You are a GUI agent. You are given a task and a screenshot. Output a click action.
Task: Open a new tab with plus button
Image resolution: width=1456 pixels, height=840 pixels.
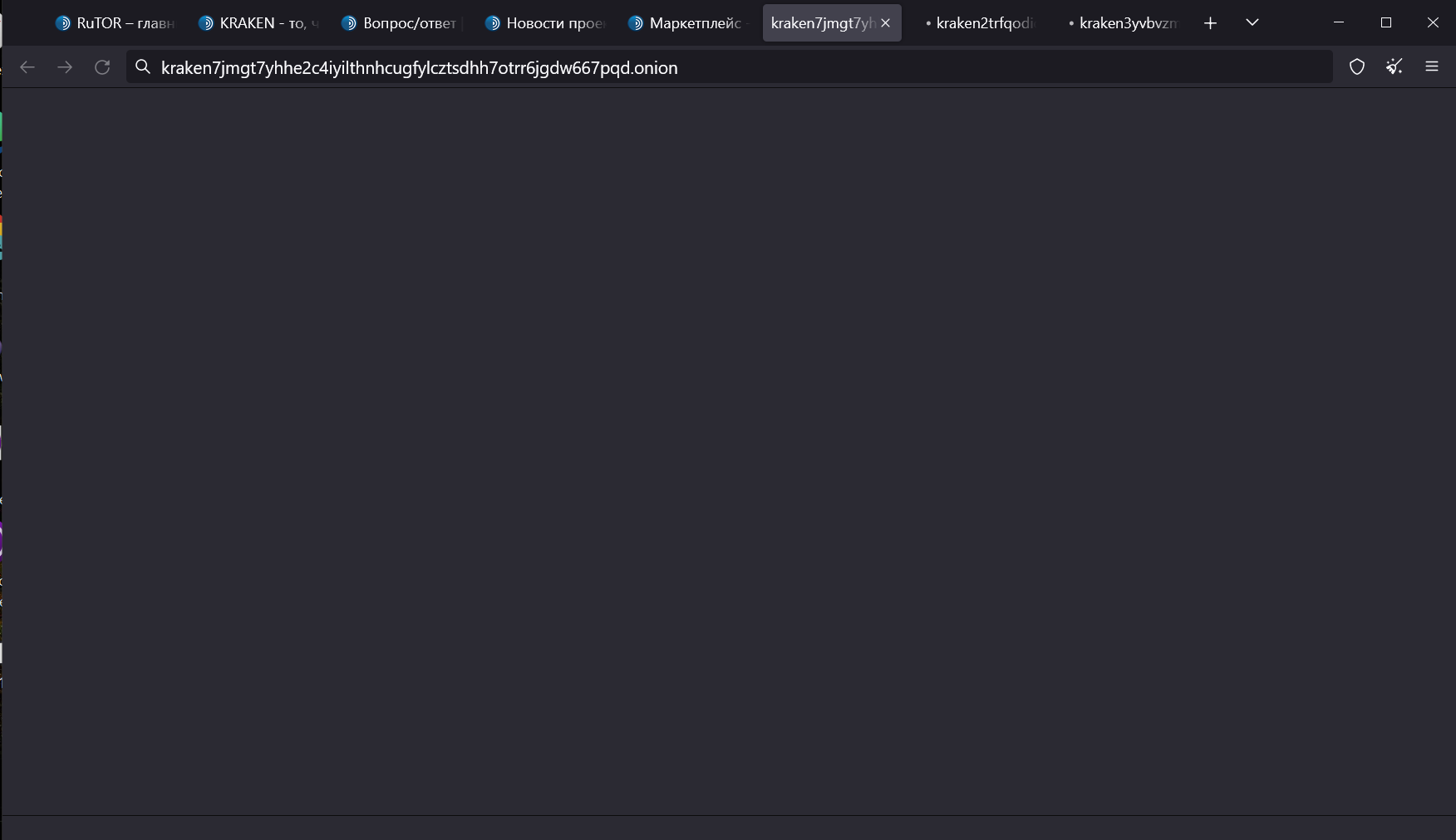(x=1210, y=23)
